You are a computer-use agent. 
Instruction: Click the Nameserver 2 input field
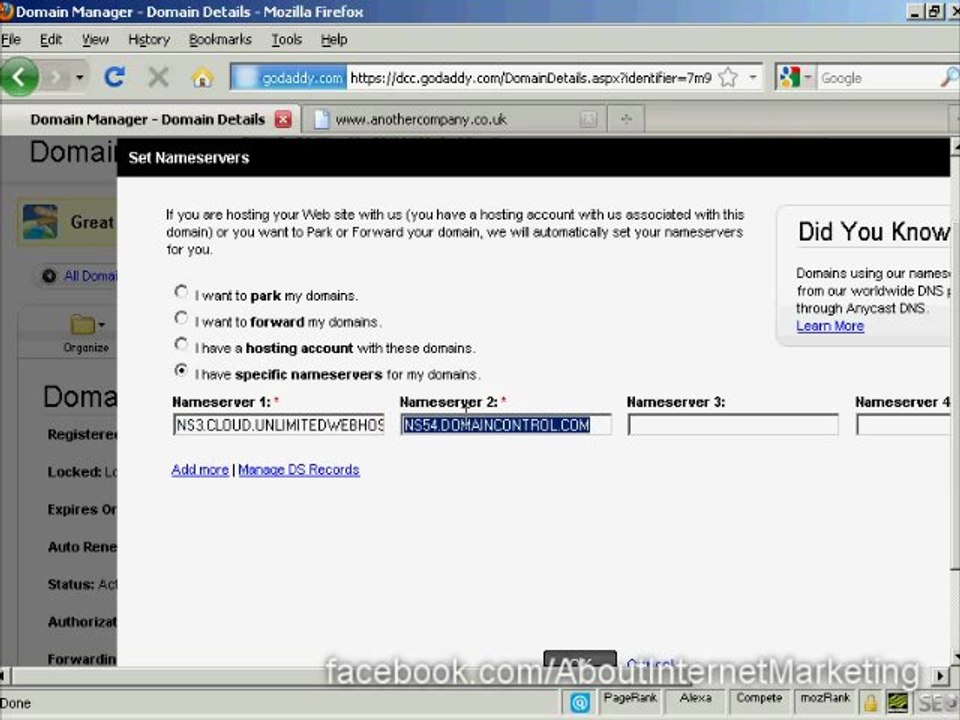tap(506, 424)
